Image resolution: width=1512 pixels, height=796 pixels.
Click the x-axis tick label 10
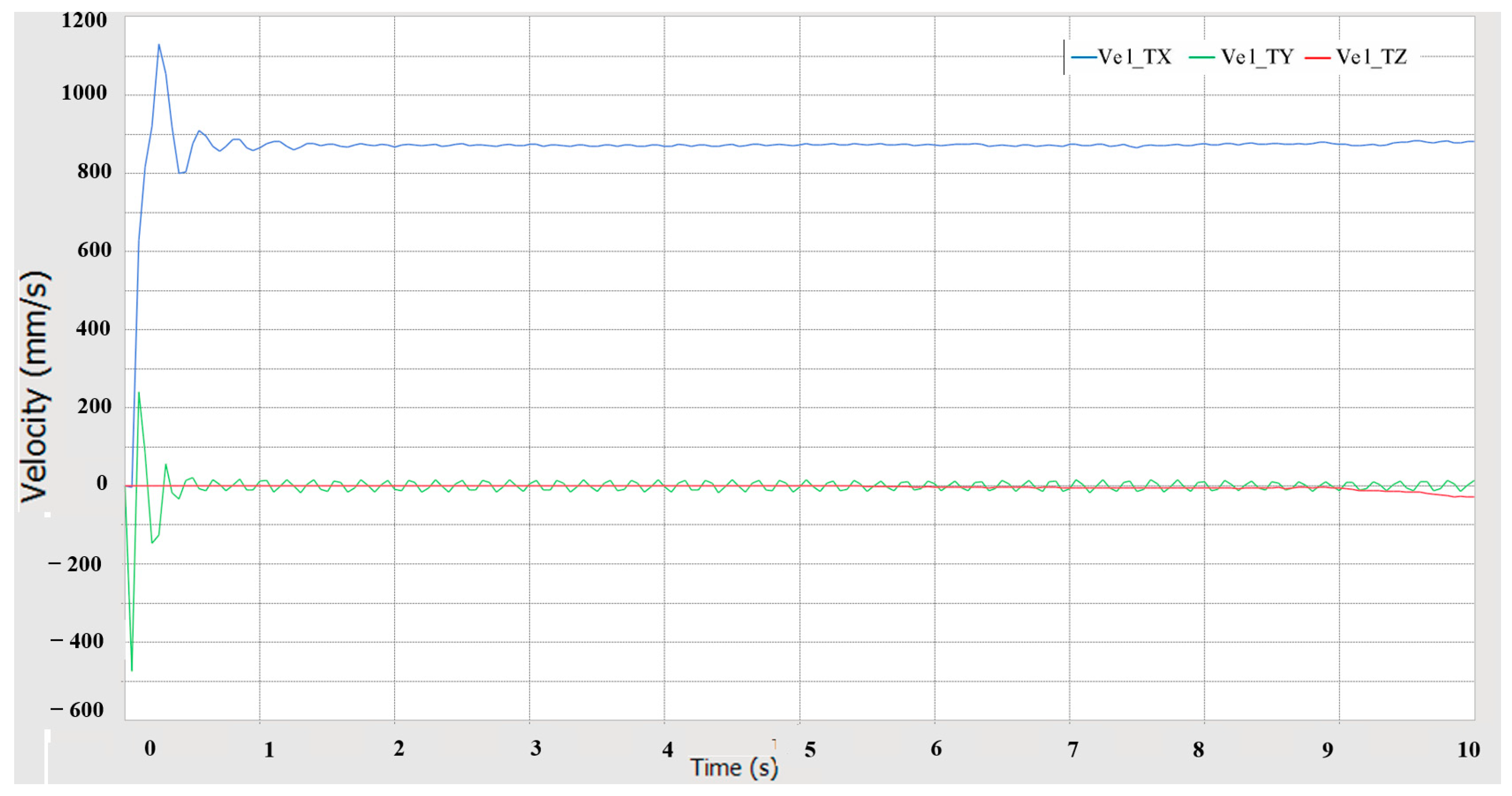click(x=1469, y=749)
